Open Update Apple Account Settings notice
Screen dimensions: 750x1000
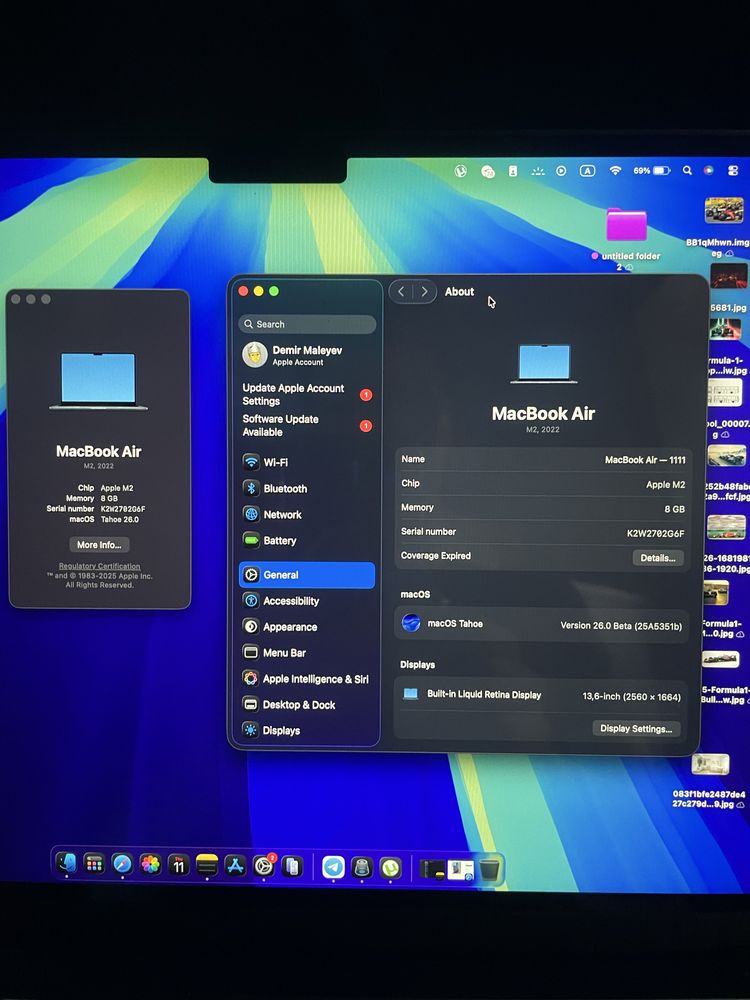(307, 394)
